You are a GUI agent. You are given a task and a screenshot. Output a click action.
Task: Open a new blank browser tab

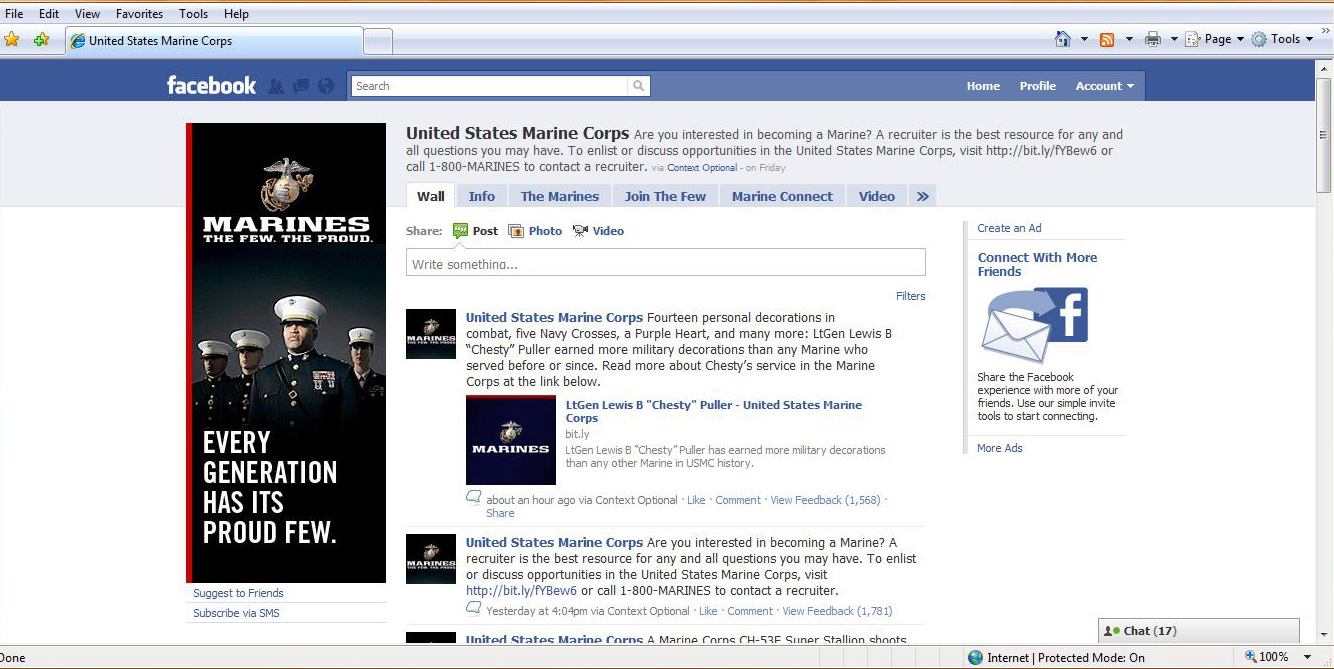click(x=377, y=41)
